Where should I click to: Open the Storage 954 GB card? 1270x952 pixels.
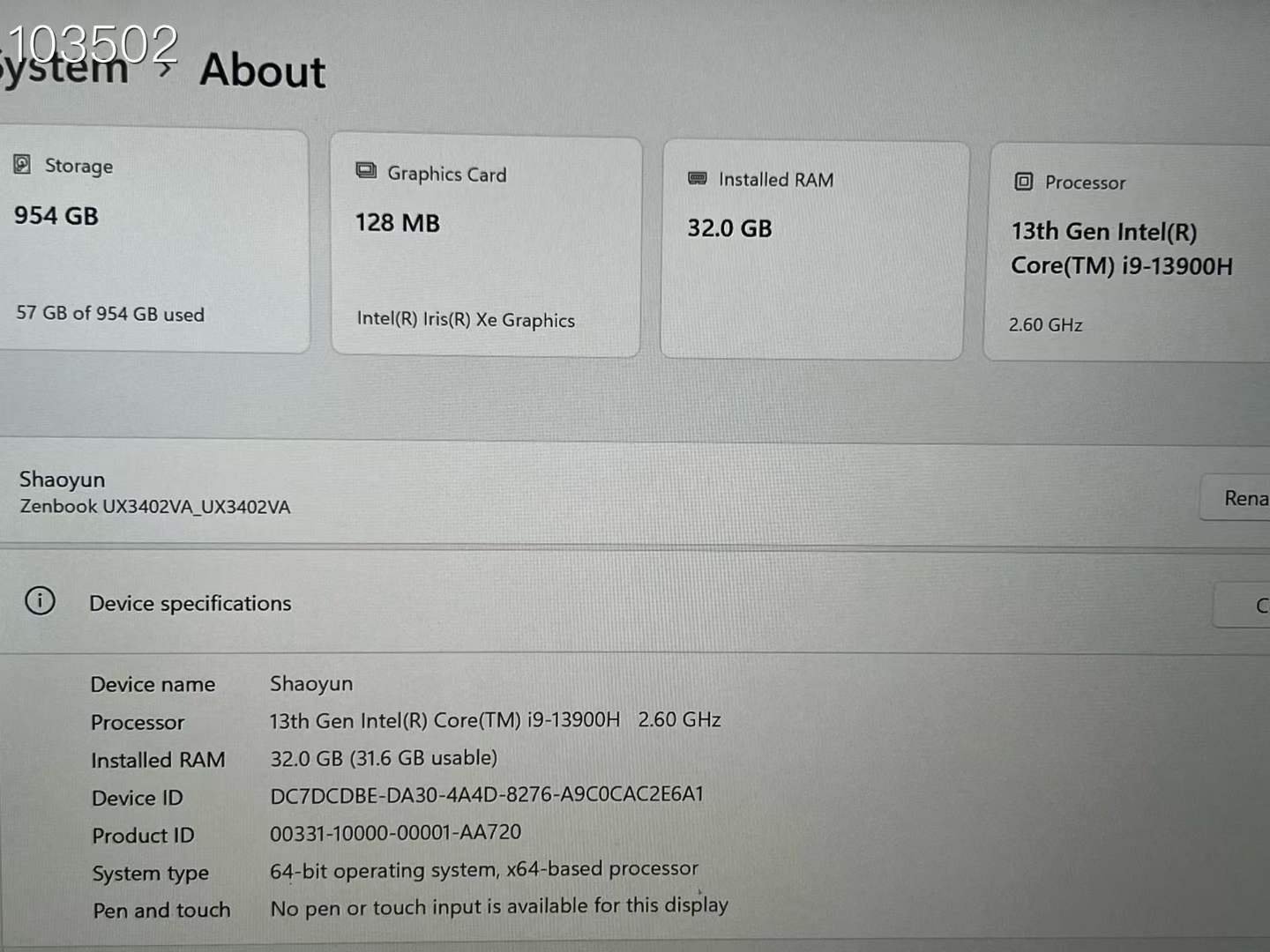[x=153, y=241]
